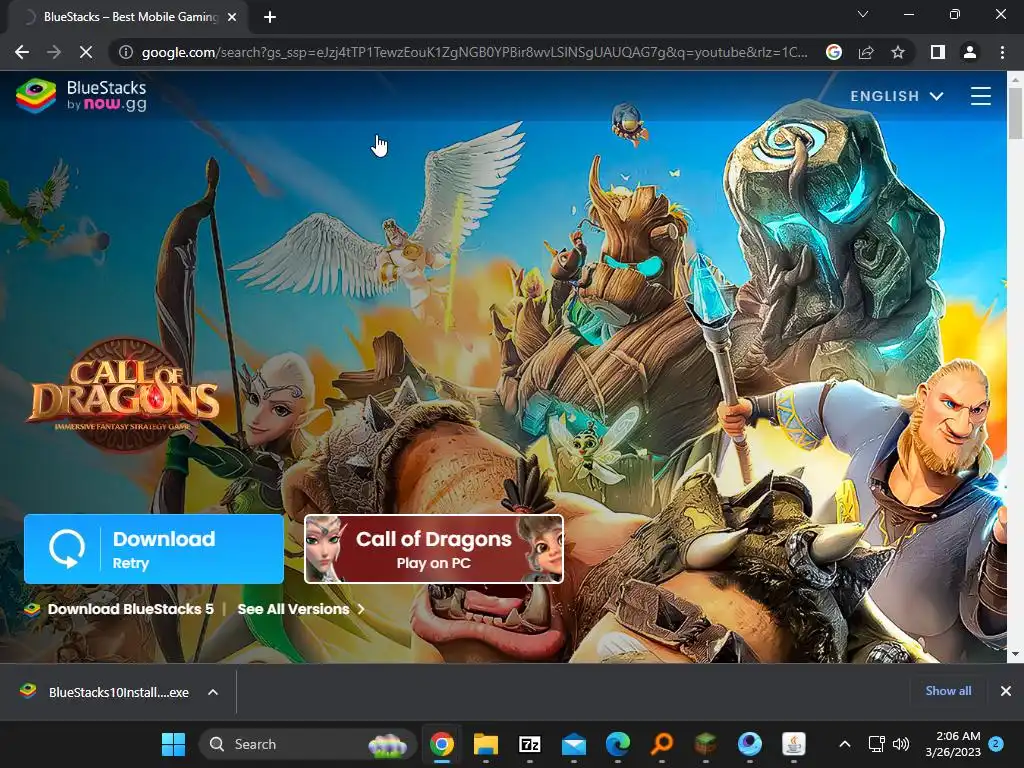Viewport: 1024px width, 768px height.
Task: Open the notification badge showing 2
Action: click(x=996, y=744)
